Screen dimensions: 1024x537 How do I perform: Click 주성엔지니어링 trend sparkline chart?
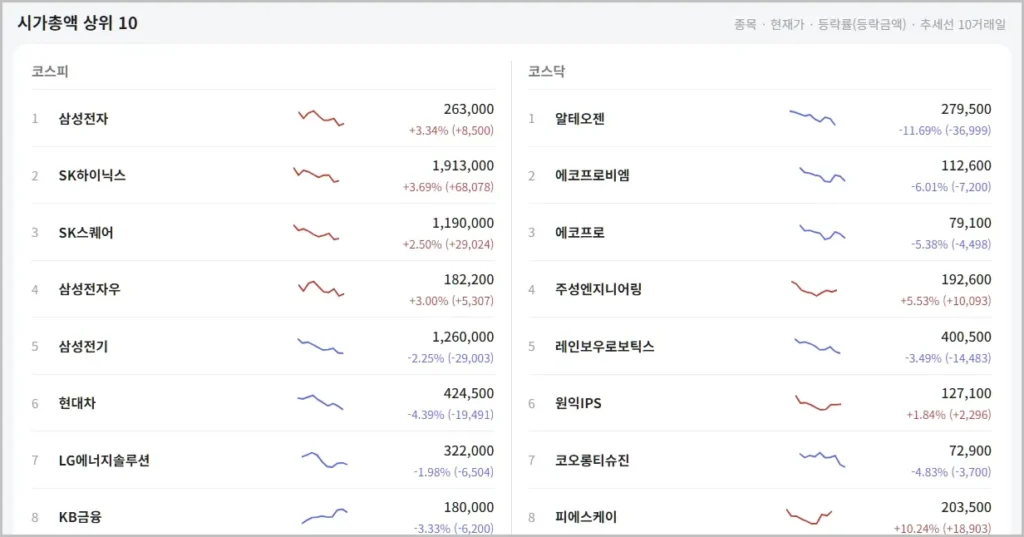(814, 289)
